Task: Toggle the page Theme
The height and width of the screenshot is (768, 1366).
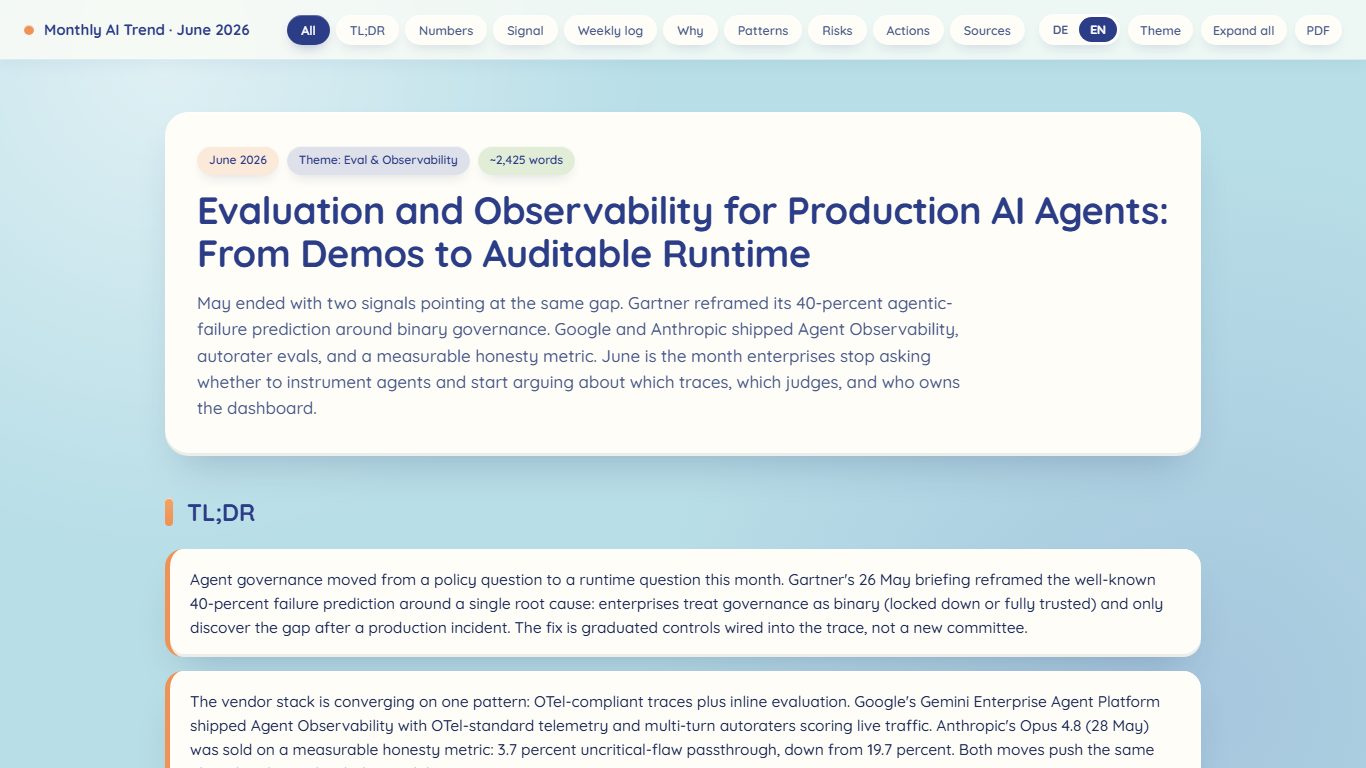Action: [1160, 30]
